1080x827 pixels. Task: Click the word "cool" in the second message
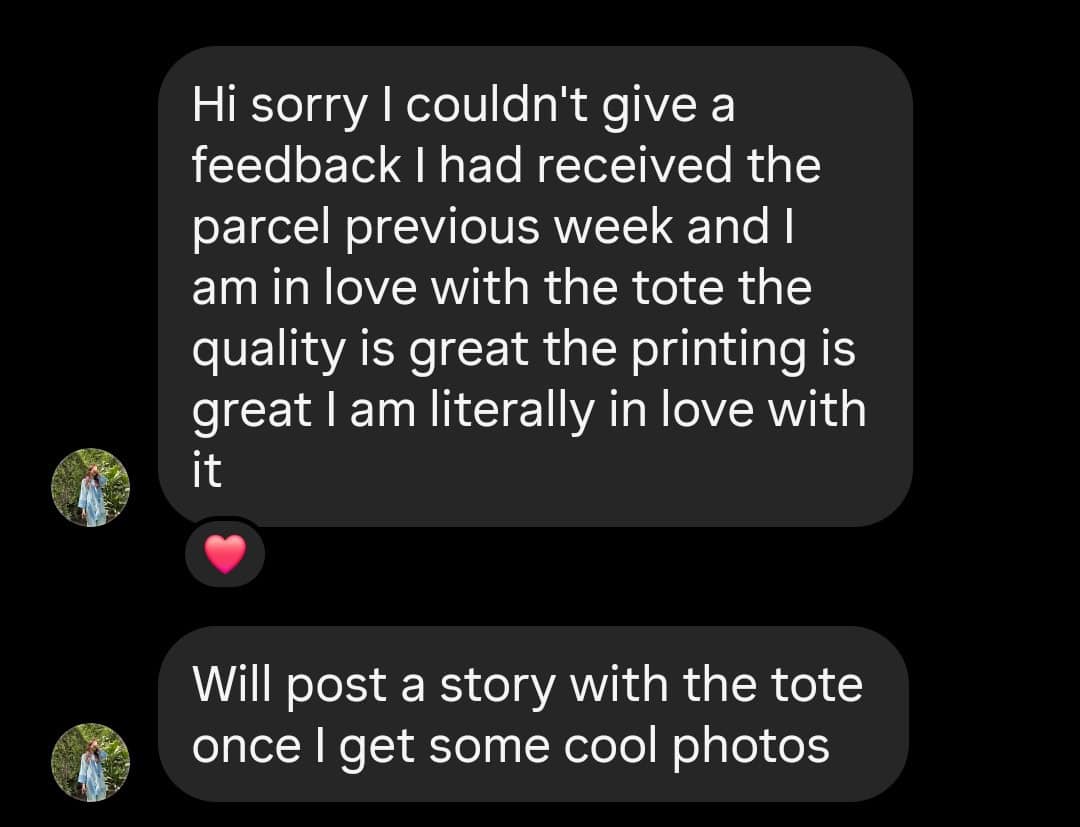pyautogui.click(x=612, y=745)
